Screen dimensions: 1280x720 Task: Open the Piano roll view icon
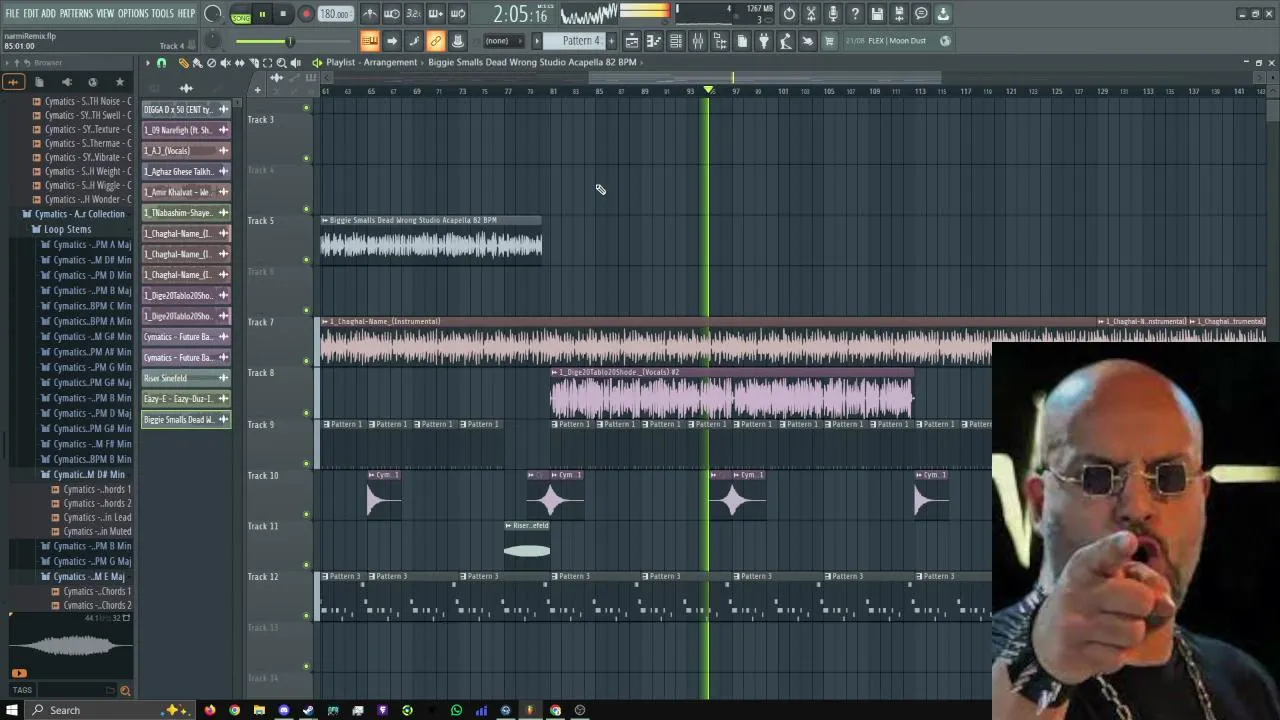point(654,41)
